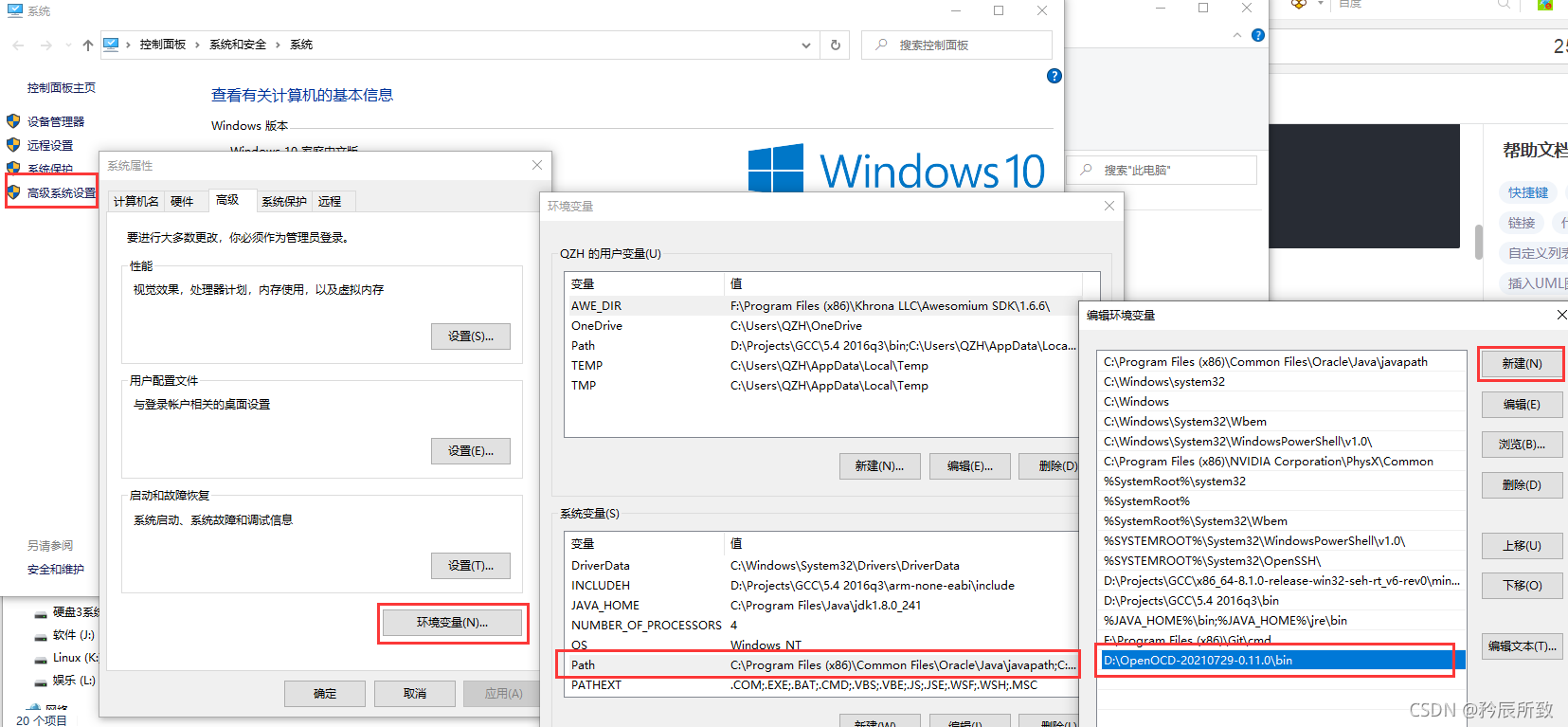This screenshot has width=1568, height=727.
Task: Click user variables 新建(N)... button
Action: click(879, 466)
